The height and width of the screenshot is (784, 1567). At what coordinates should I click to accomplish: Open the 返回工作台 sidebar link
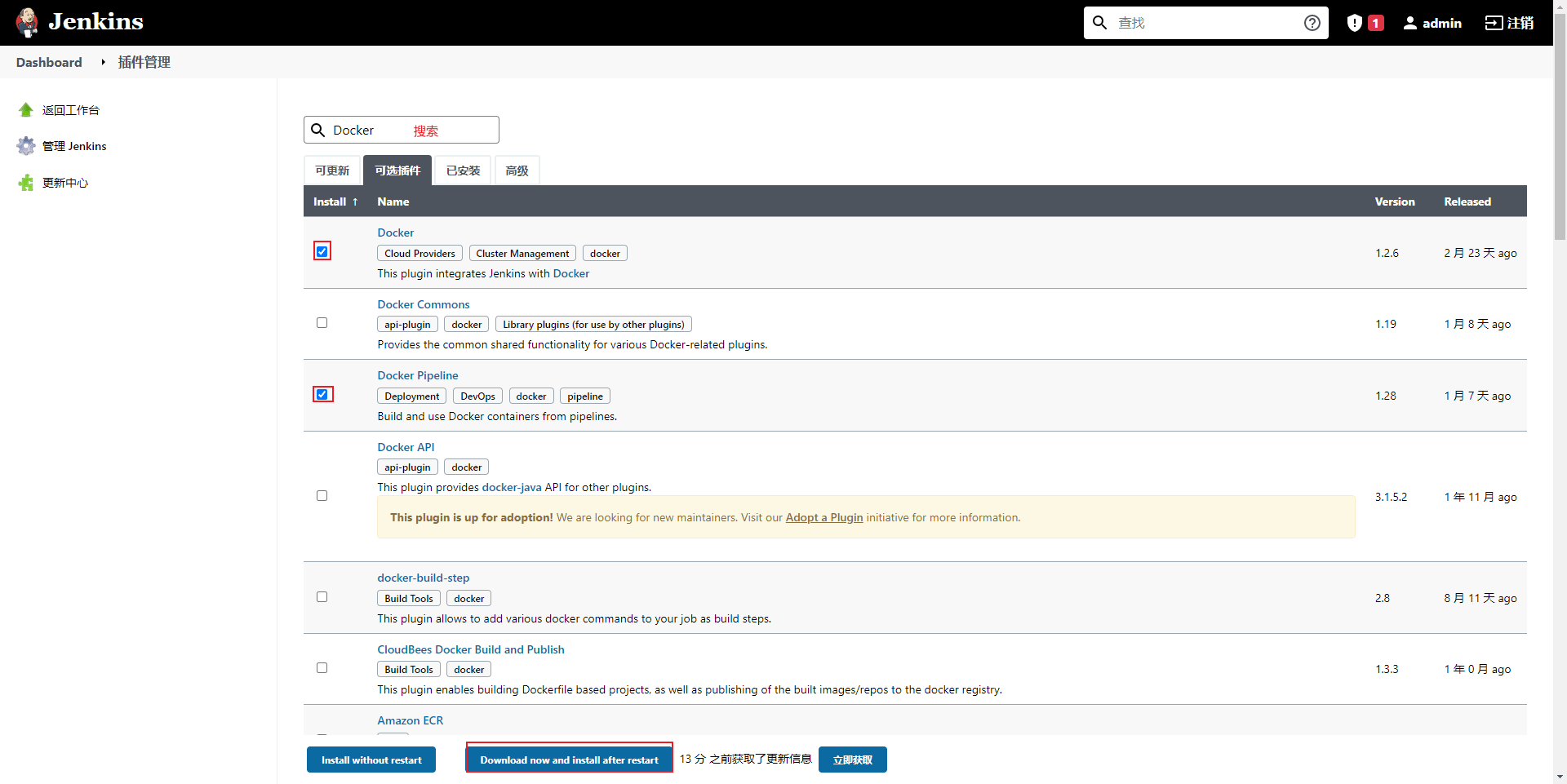pos(71,110)
